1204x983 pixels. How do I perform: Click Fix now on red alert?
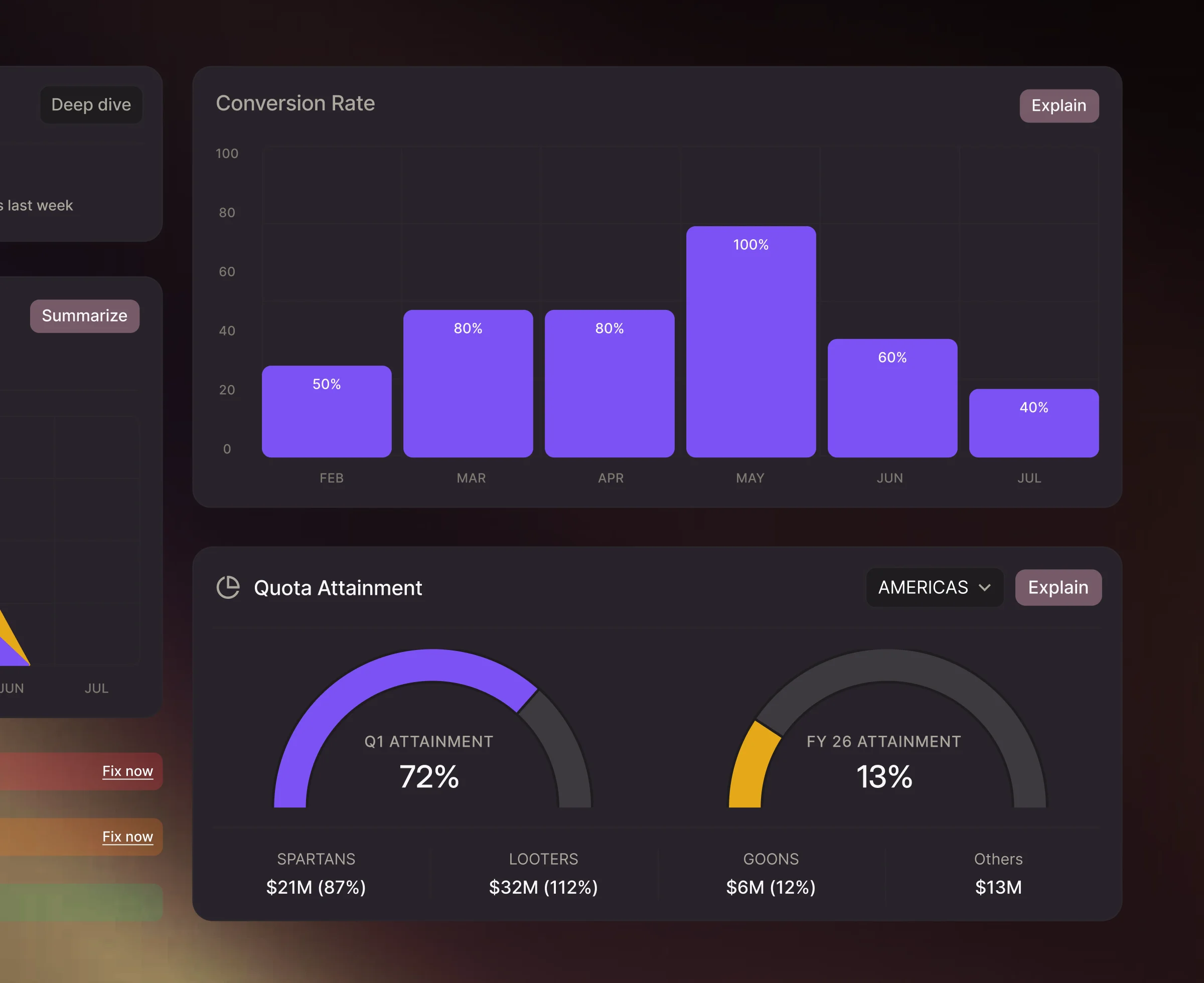(127, 771)
